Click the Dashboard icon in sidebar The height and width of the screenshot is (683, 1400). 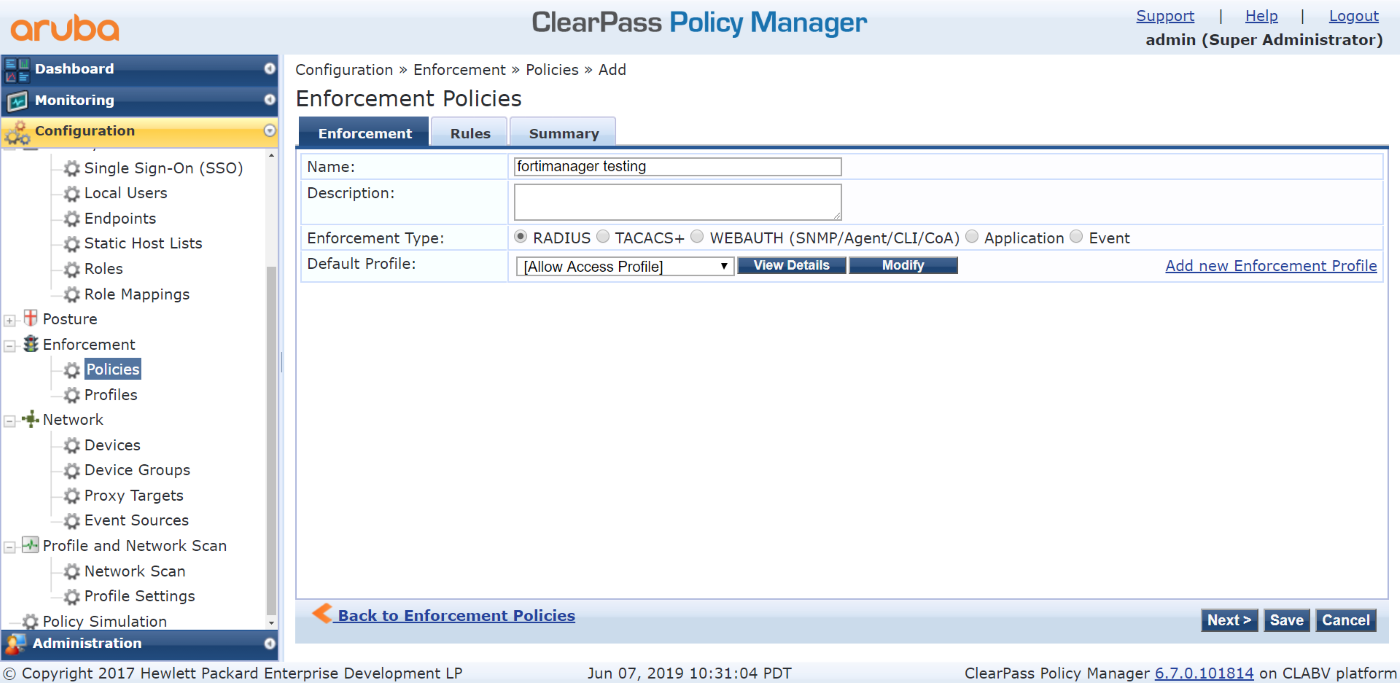(17, 70)
